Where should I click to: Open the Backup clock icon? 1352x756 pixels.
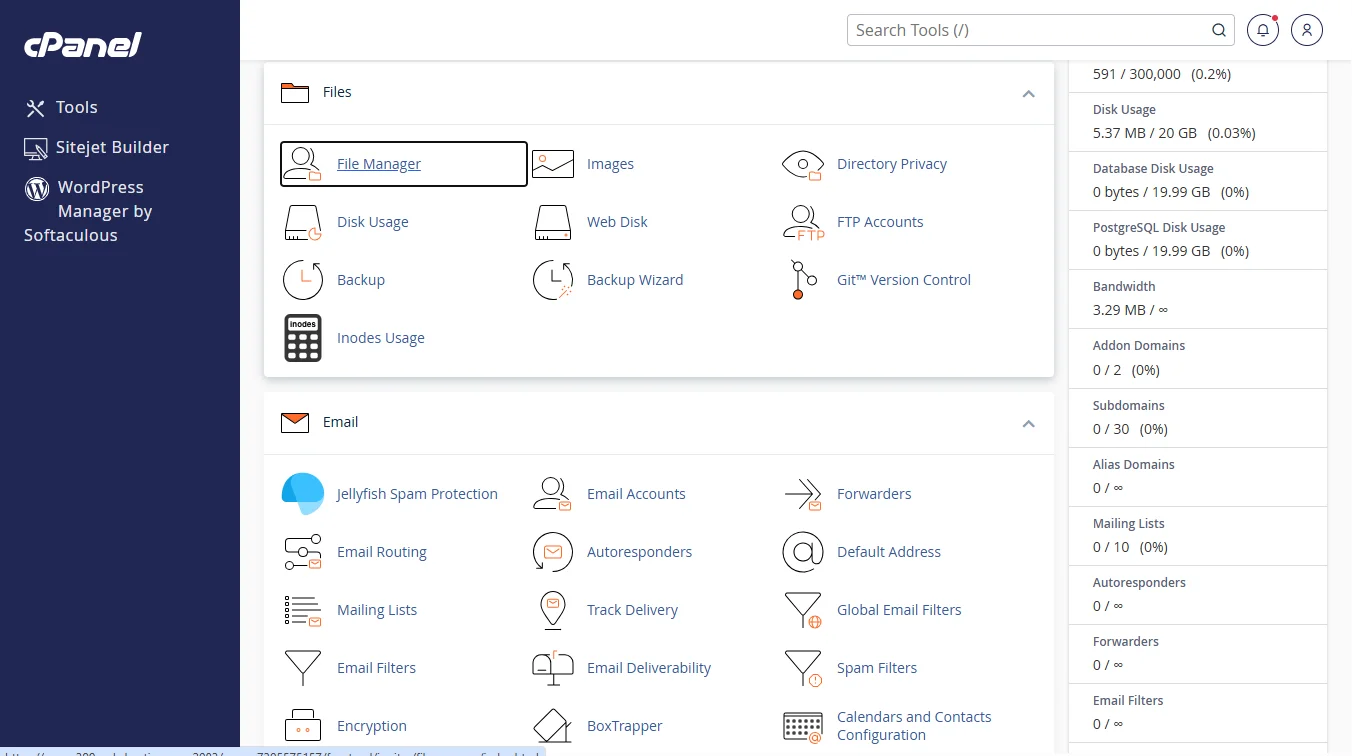point(302,280)
